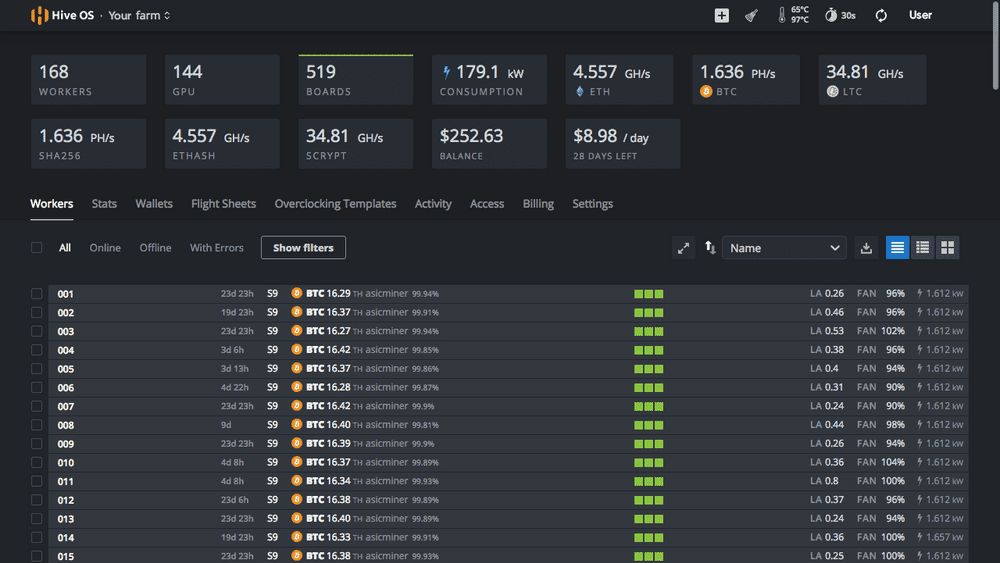The height and width of the screenshot is (563, 1000).
Task: Check the checkbox for worker 001
Action: [x=36, y=293]
